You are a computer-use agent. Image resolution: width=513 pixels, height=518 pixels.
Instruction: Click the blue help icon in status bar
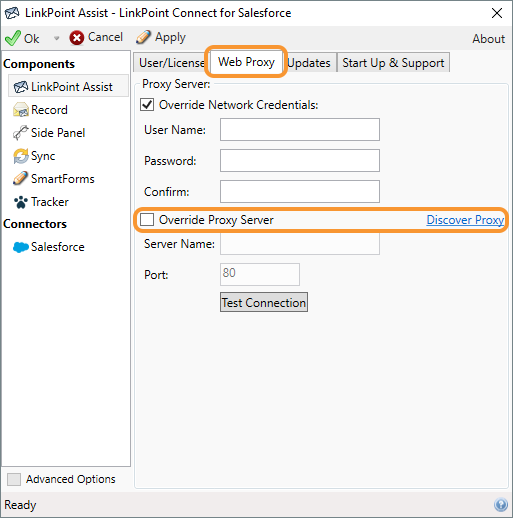[501, 505]
